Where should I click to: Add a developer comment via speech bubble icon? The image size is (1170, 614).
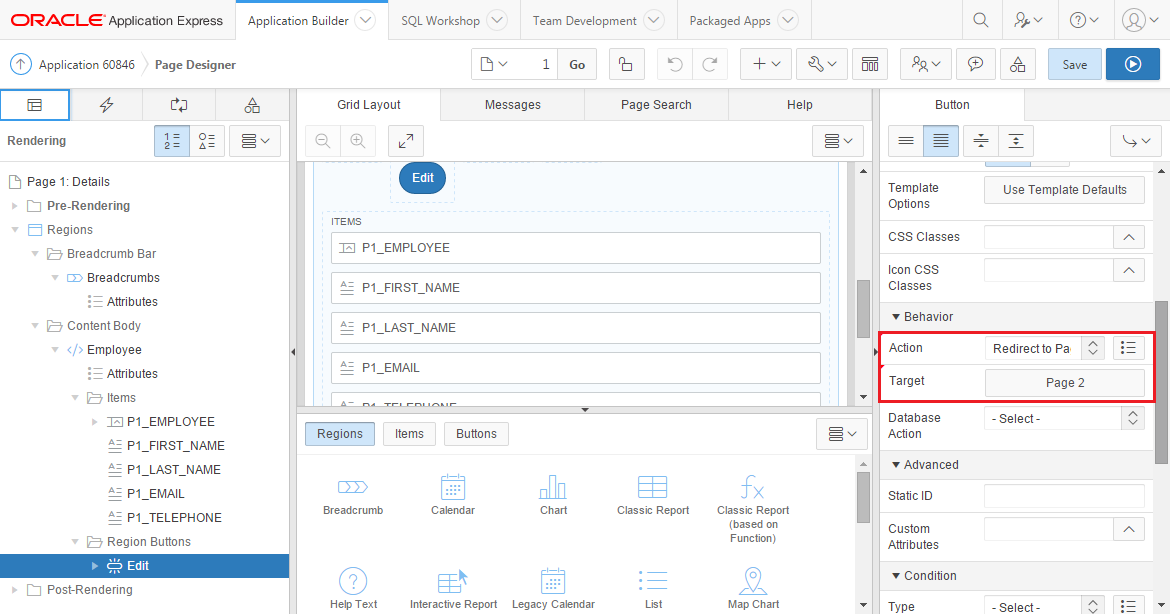(x=975, y=63)
